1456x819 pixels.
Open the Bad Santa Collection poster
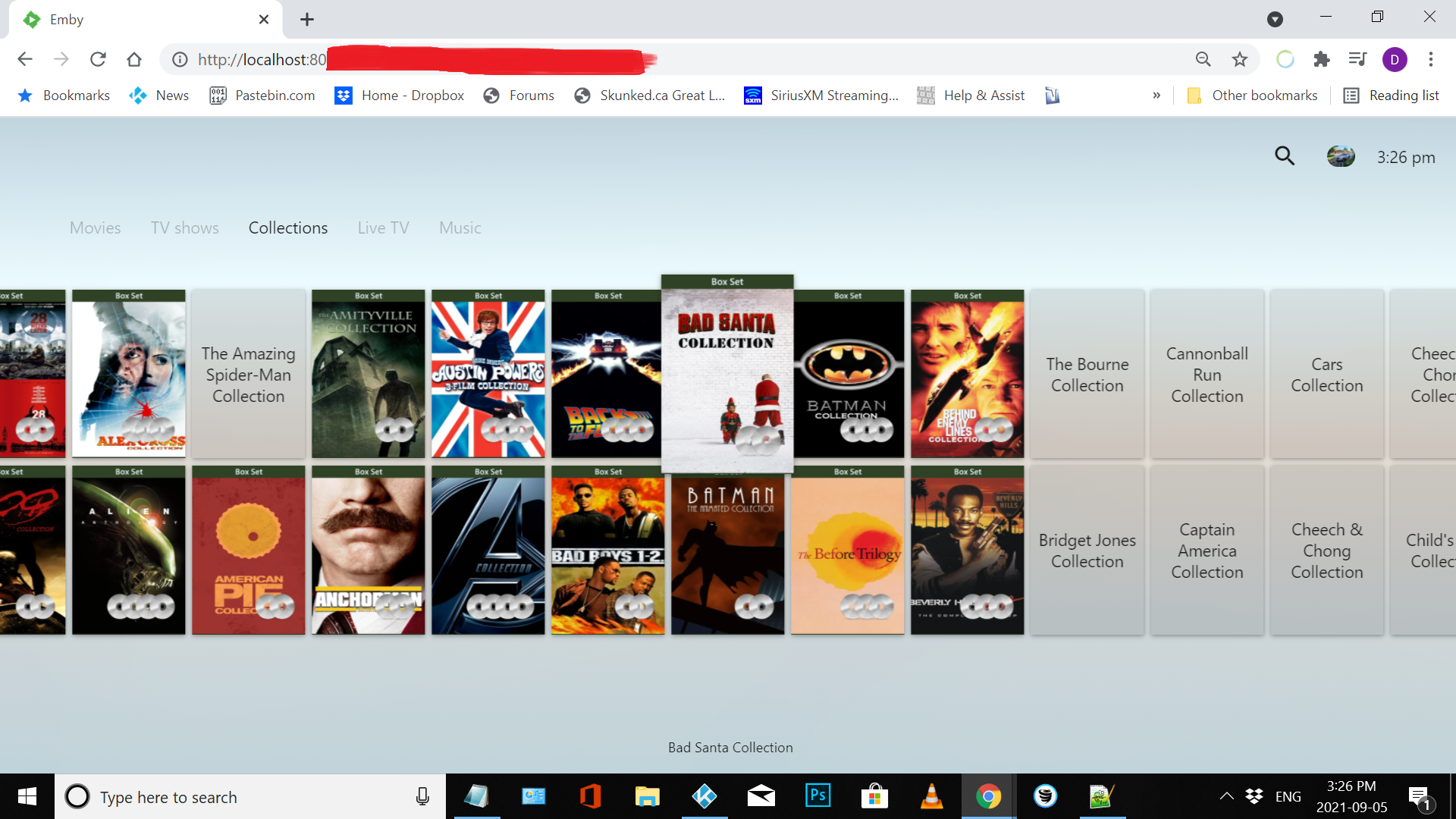(727, 375)
